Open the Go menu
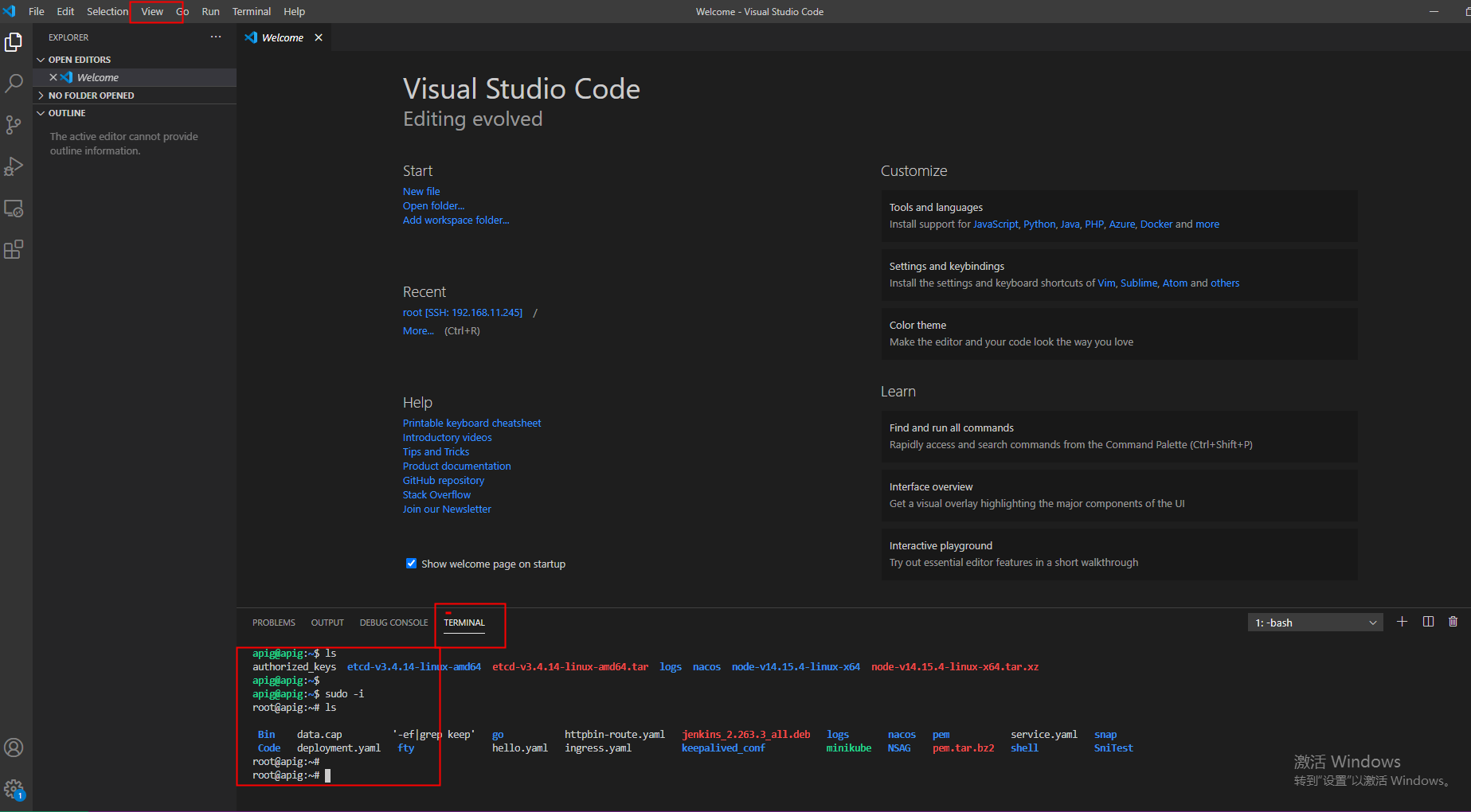Screen dimensions: 1471x812 pyautogui.click(x=182, y=11)
